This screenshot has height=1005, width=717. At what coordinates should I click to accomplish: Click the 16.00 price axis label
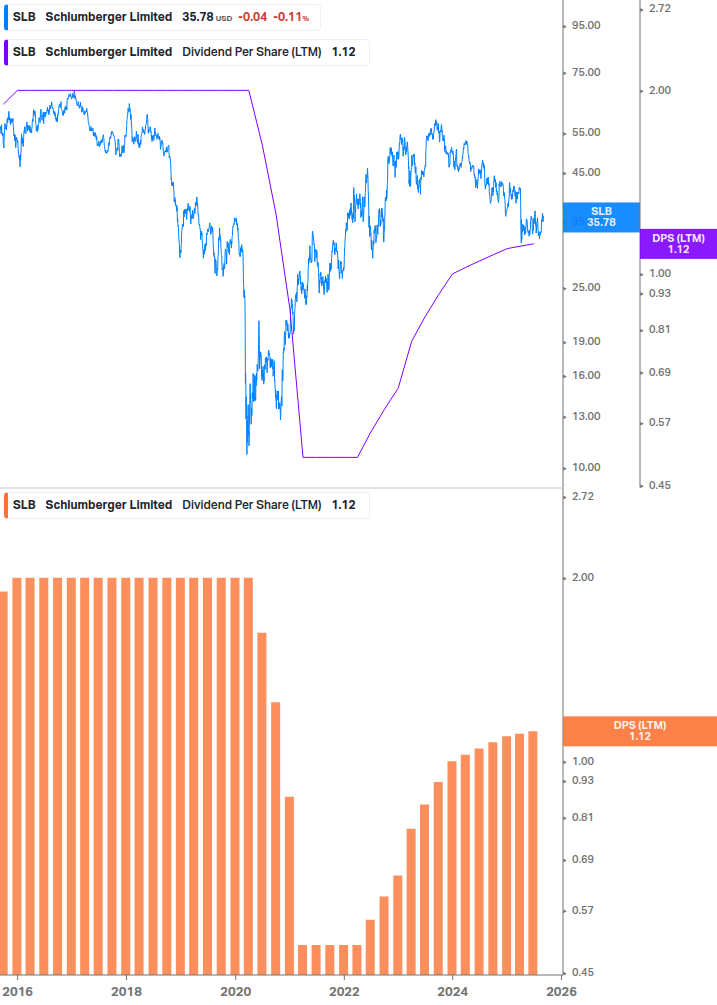[x=586, y=376]
